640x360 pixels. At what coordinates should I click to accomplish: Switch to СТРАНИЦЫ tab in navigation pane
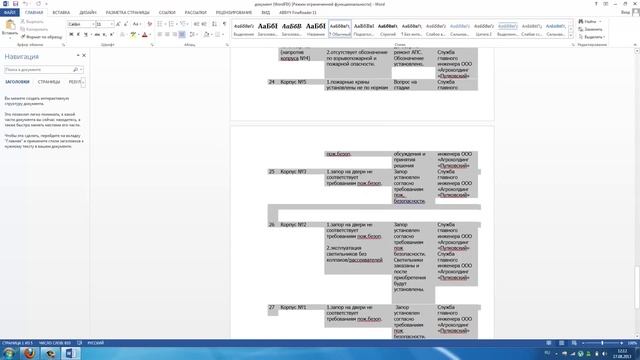(49, 82)
